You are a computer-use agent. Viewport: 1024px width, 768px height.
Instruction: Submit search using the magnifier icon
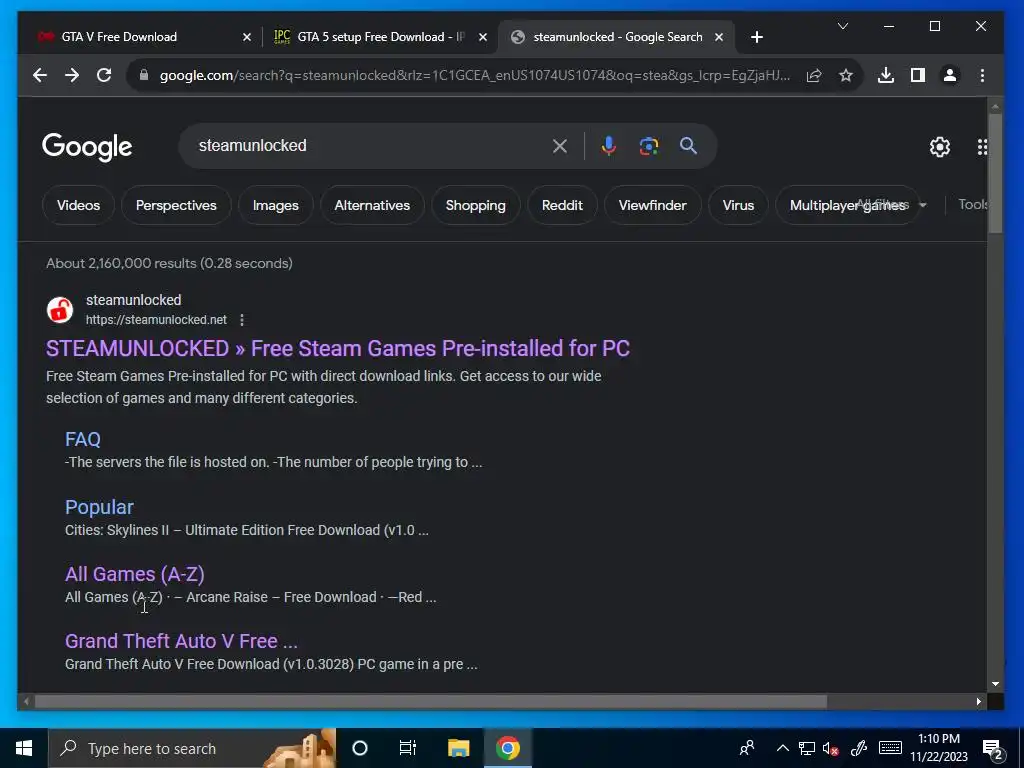click(688, 146)
